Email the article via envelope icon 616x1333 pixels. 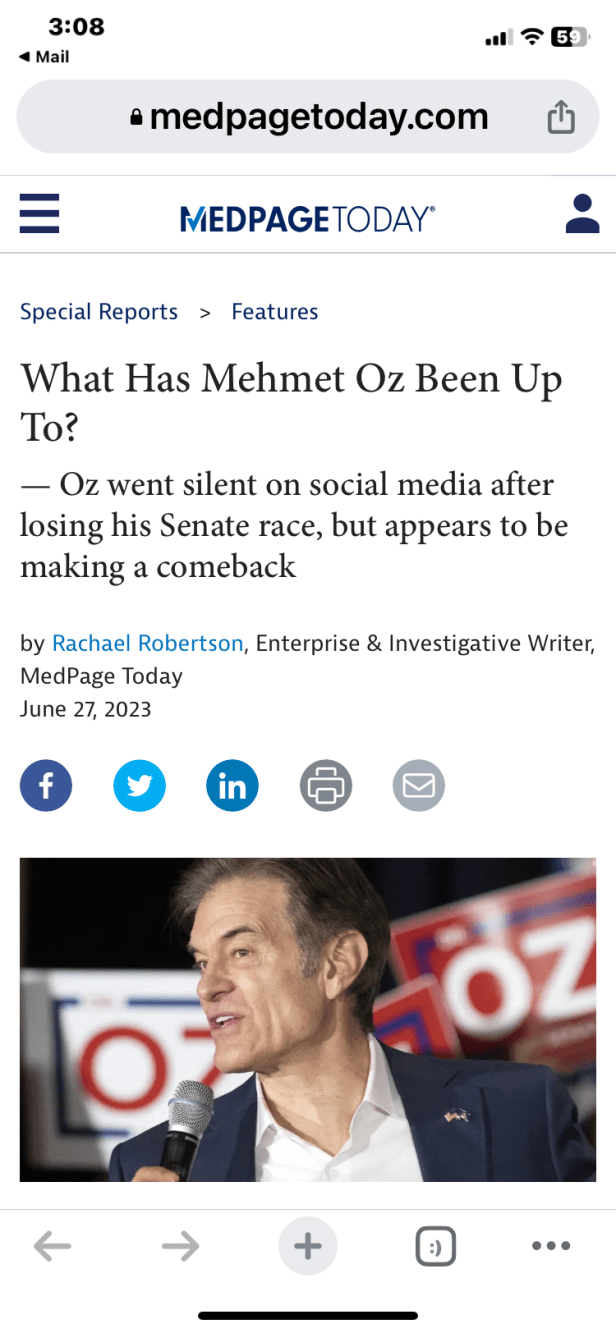point(418,785)
